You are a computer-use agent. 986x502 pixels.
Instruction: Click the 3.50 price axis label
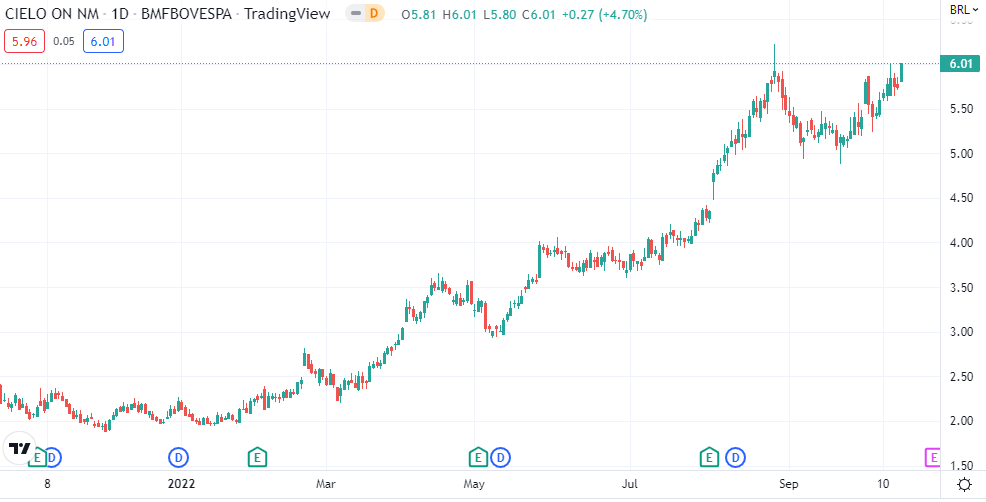click(962, 287)
